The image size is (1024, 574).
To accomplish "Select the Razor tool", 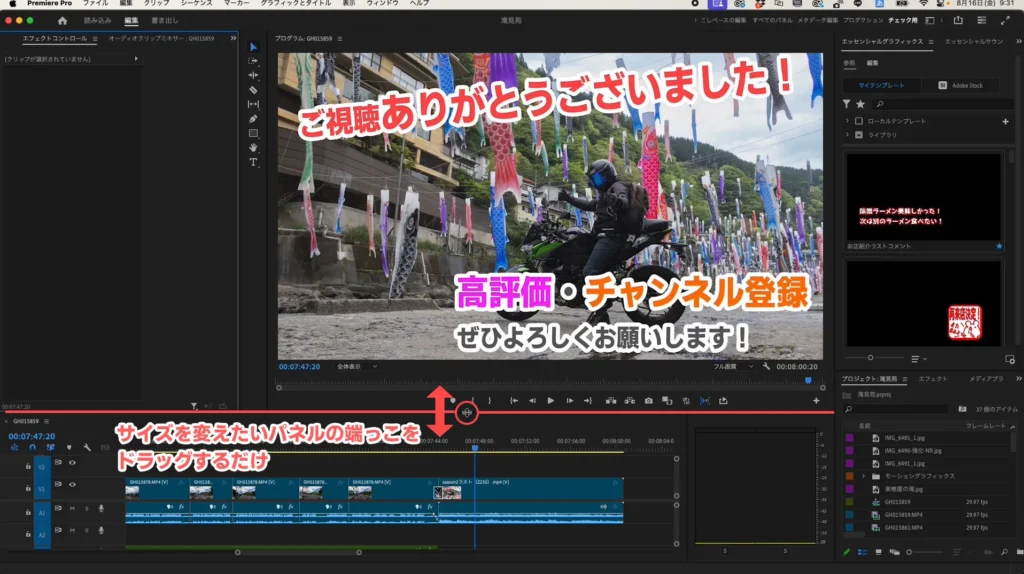I will tap(253, 89).
